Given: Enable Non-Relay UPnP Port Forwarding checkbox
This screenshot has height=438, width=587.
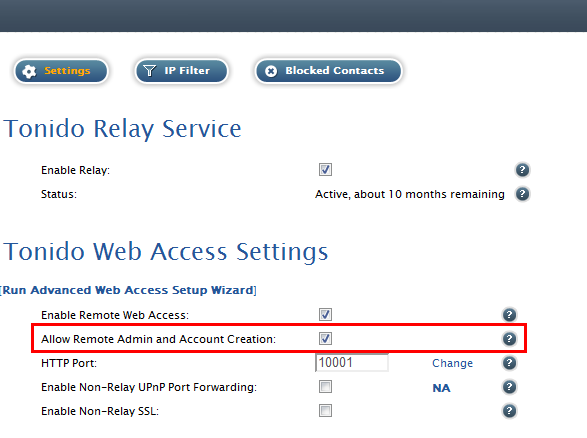Looking at the screenshot, I should 325,386.
